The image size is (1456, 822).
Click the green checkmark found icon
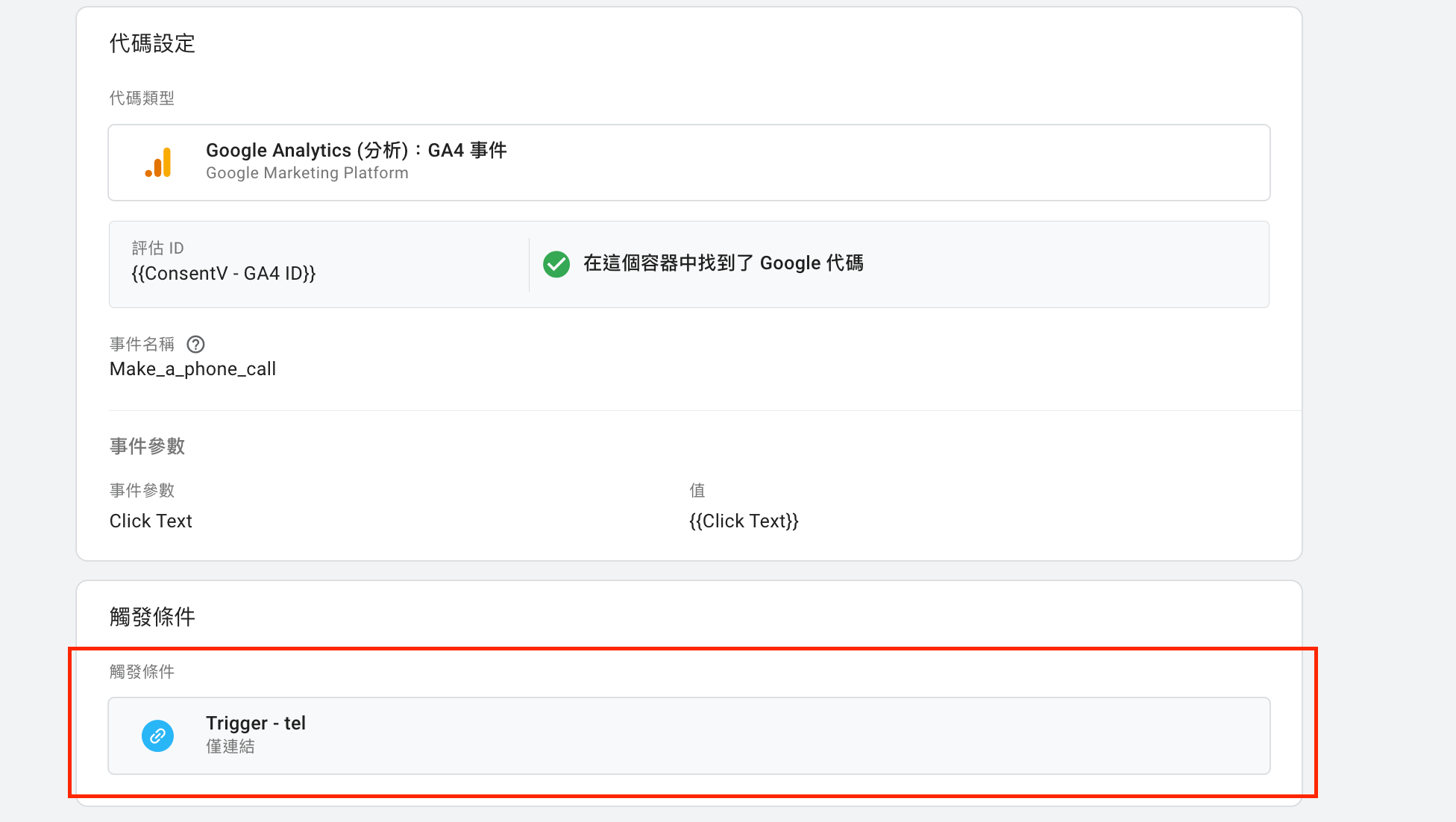click(x=556, y=264)
